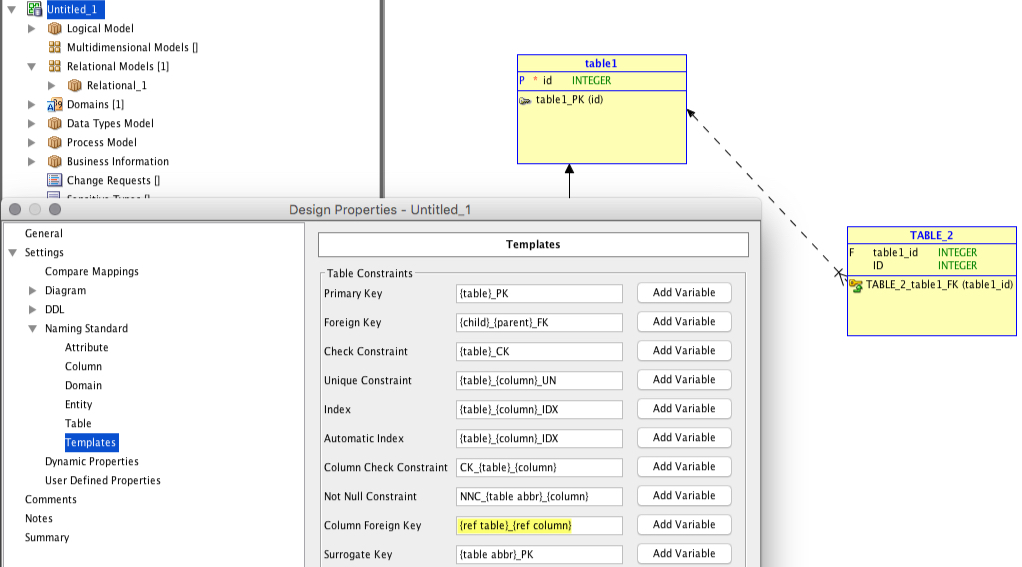Image resolution: width=1022 pixels, height=567 pixels.
Task: Open Summary in Design Properties
Action: click(x=47, y=538)
